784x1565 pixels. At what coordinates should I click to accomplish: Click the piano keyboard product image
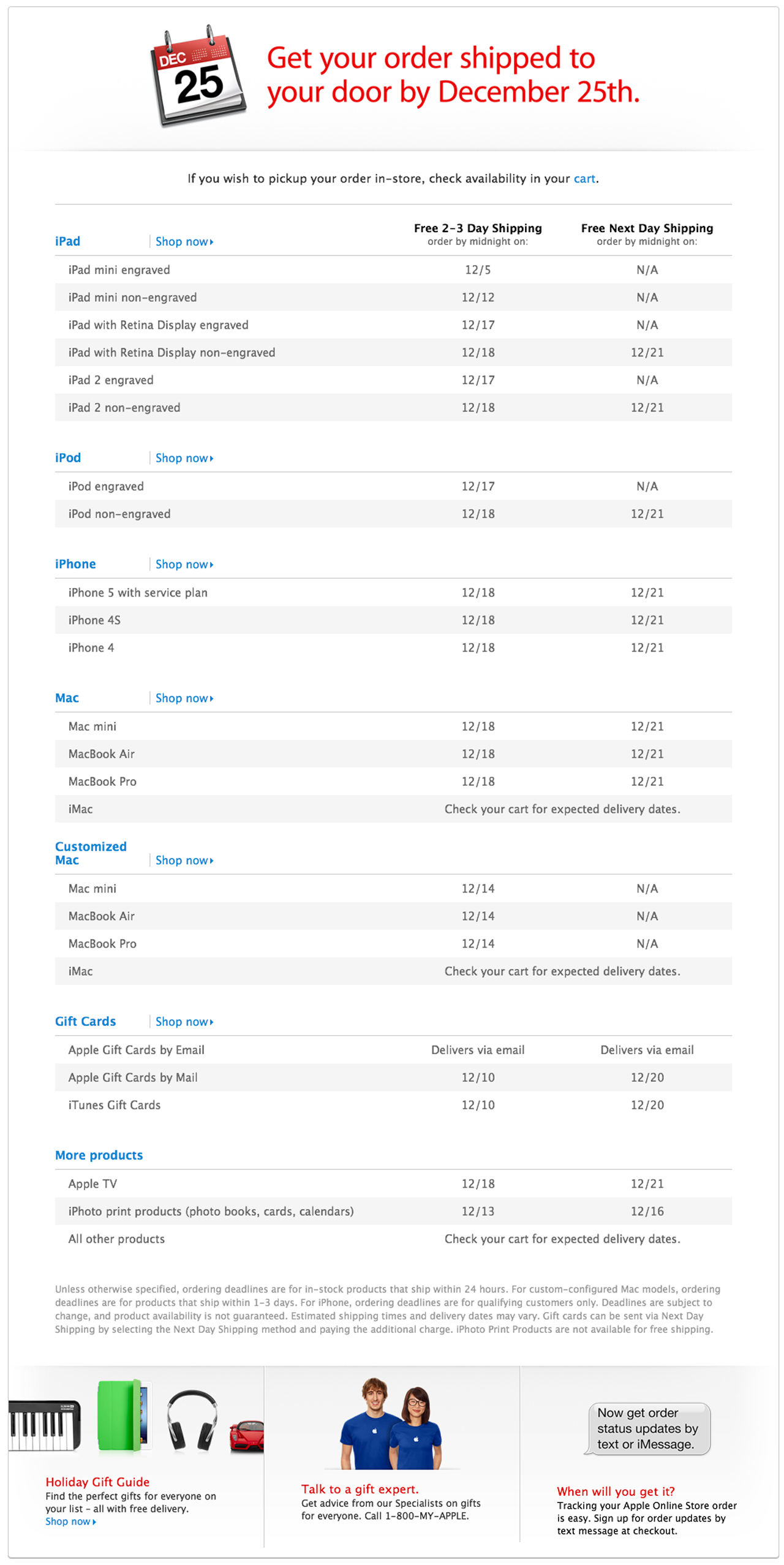tap(44, 1424)
